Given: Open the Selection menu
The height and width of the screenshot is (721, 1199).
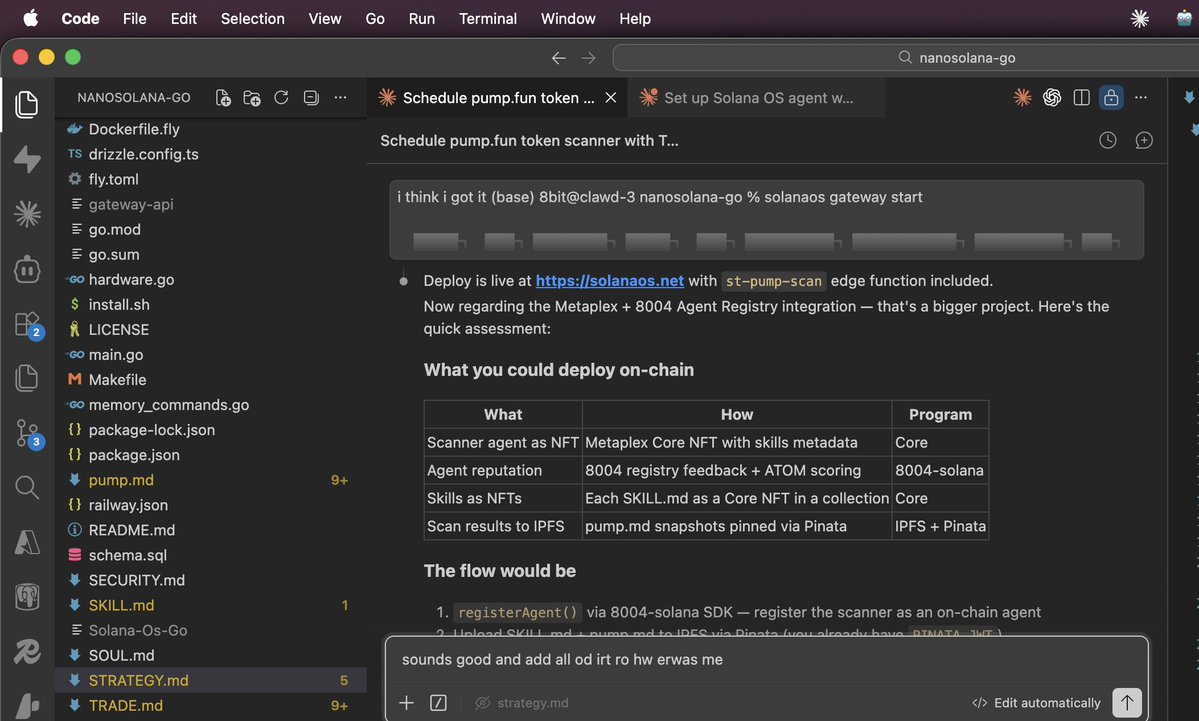Looking at the screenshot, I should click(252, 18).
